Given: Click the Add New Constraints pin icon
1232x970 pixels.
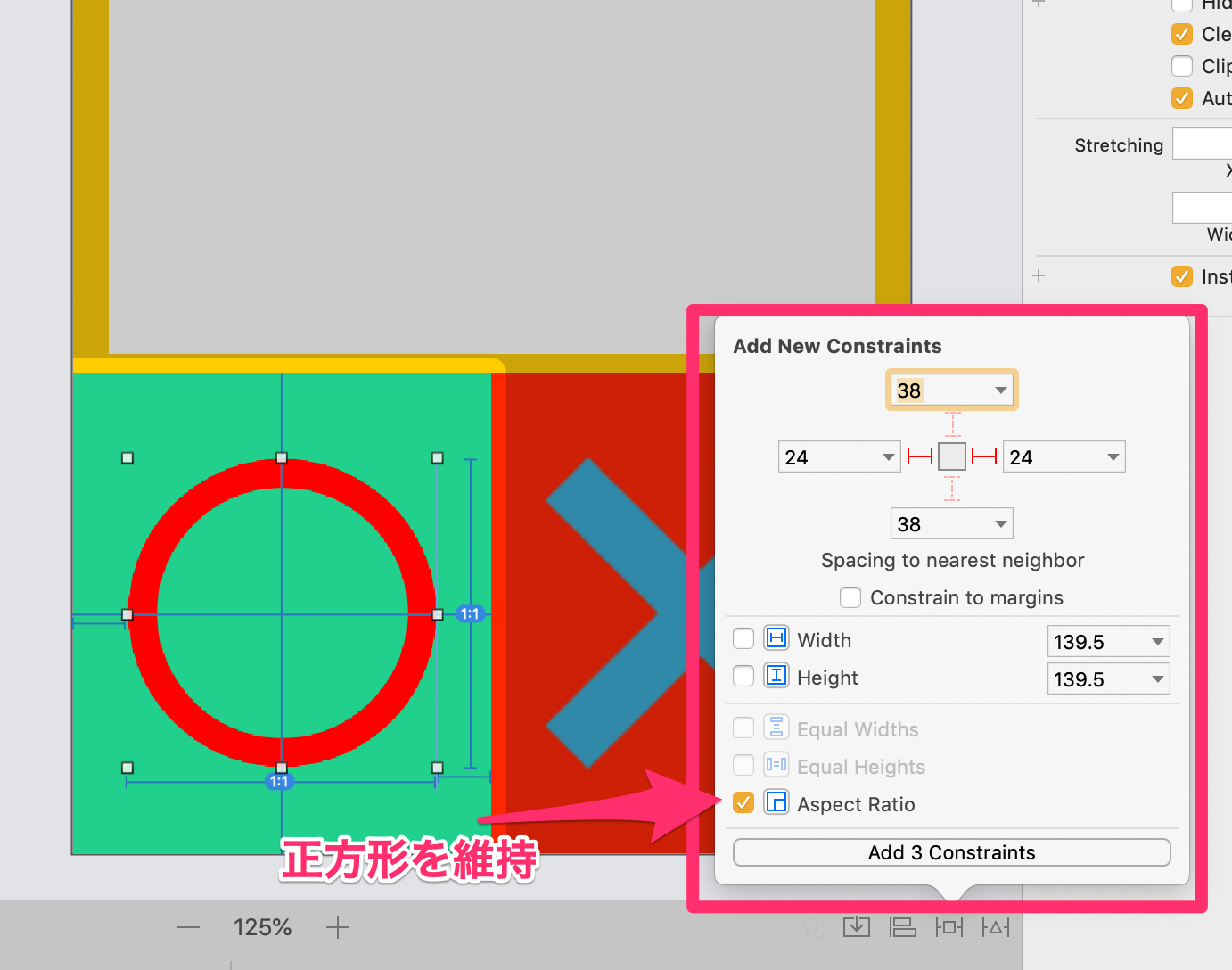Looking at the screenshot, I should point(949,927).
